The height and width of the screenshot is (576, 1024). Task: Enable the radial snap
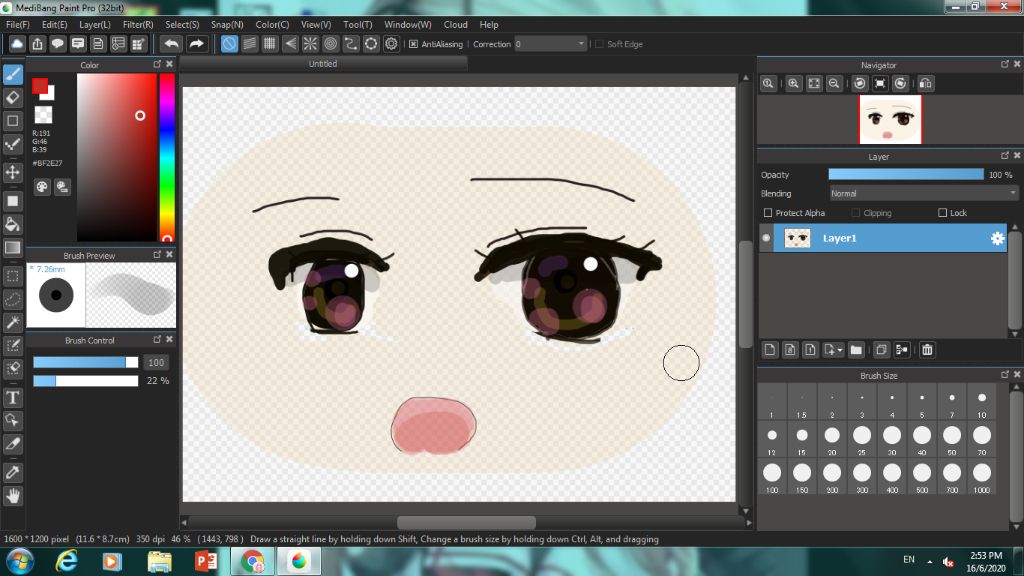pos(310,44)
